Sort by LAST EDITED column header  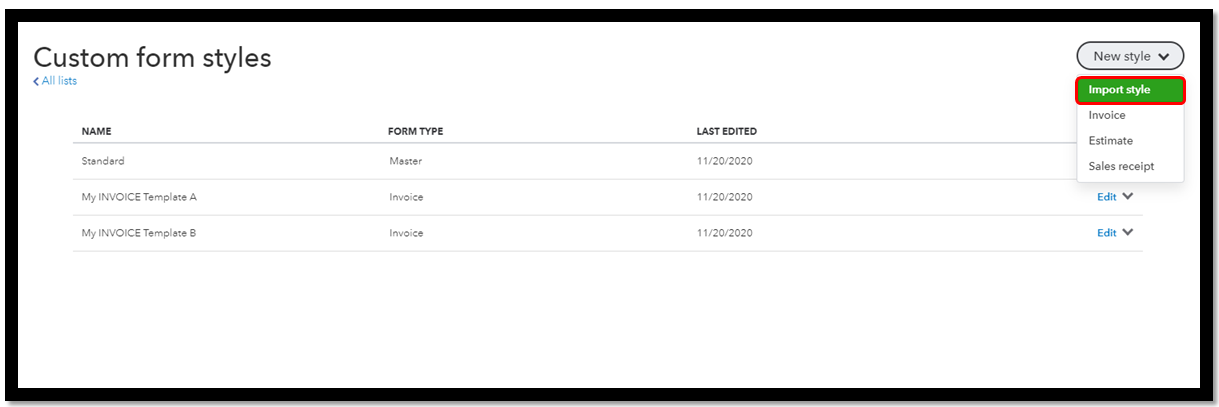tap(726, 131)
